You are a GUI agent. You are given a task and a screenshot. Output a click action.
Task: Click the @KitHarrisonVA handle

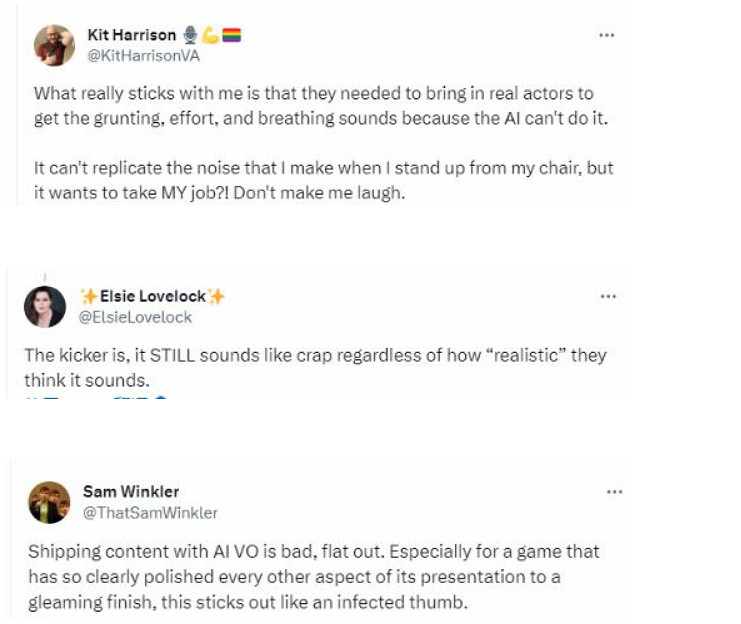tap(144, 56)
